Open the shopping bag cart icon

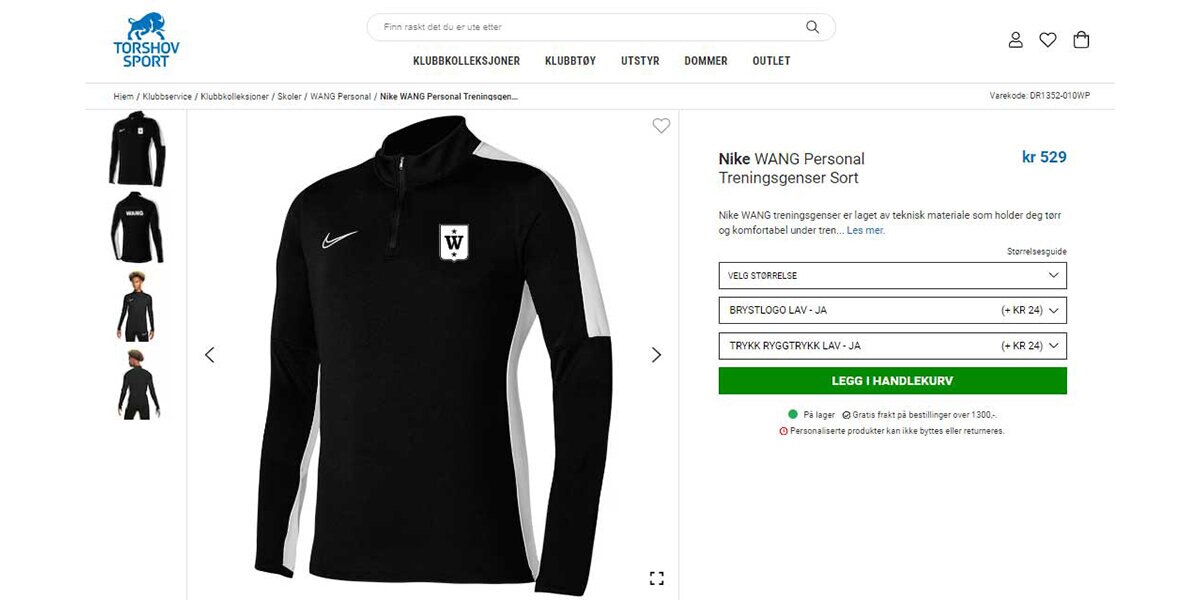1081,40
